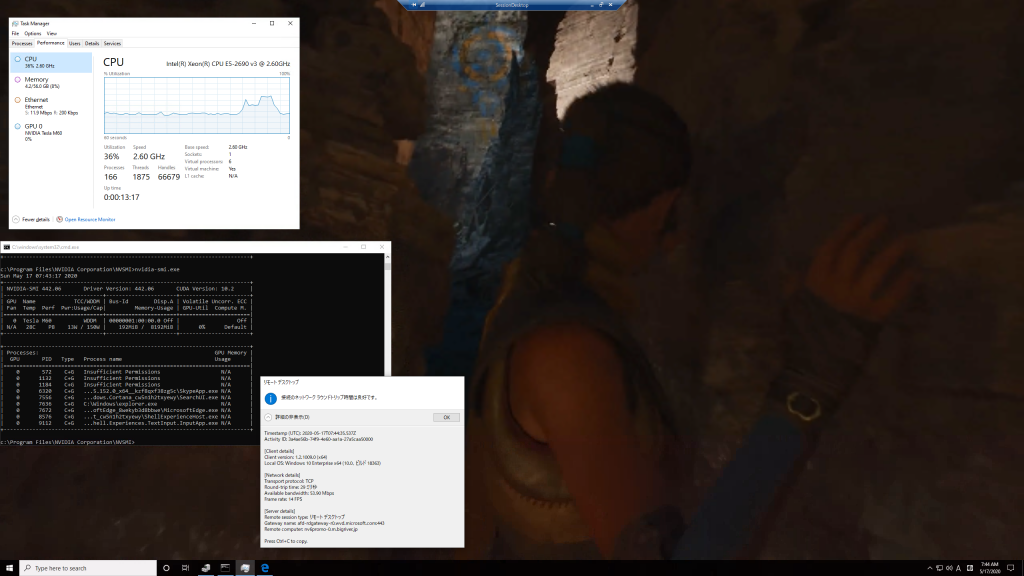
Task: Click the blue info icon in Remote Desktop dialog
Action: (270, 398)
